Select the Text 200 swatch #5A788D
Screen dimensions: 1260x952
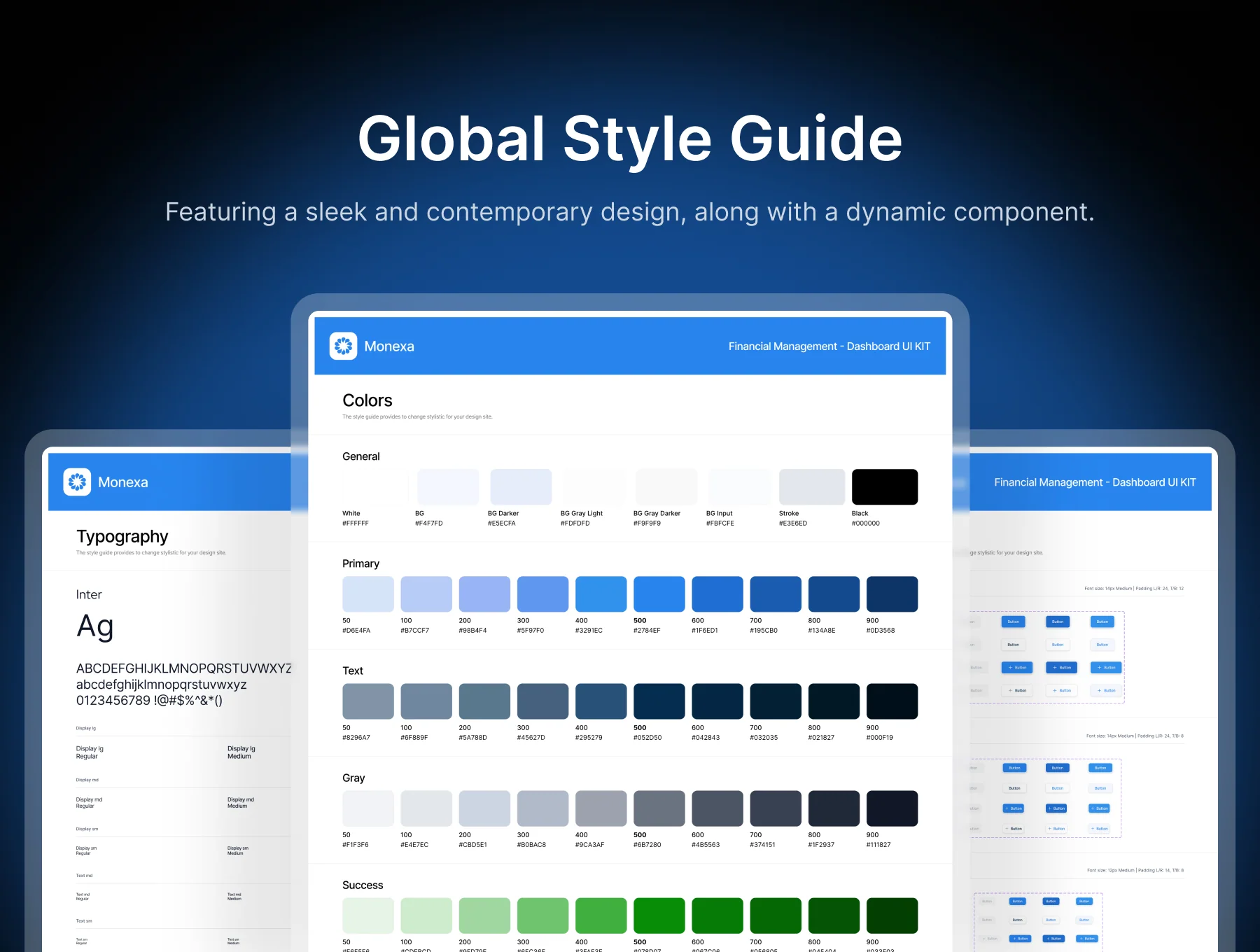pyautogui.click(x=484, y=701)
